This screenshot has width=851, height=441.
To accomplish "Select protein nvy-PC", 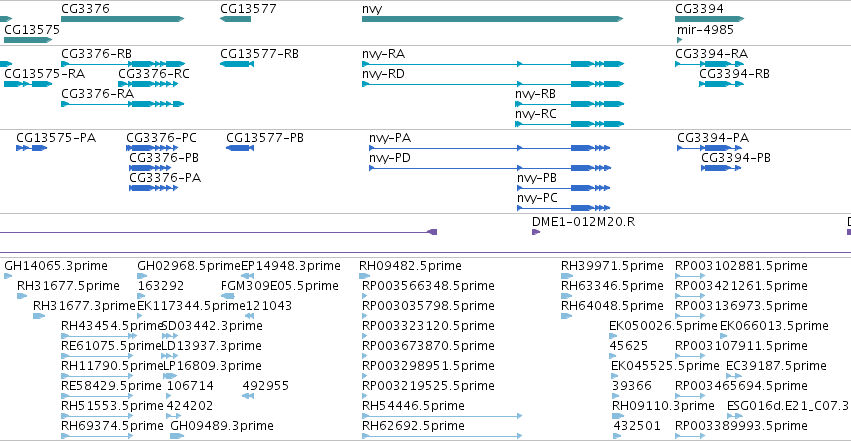I will tap(563, 208).
